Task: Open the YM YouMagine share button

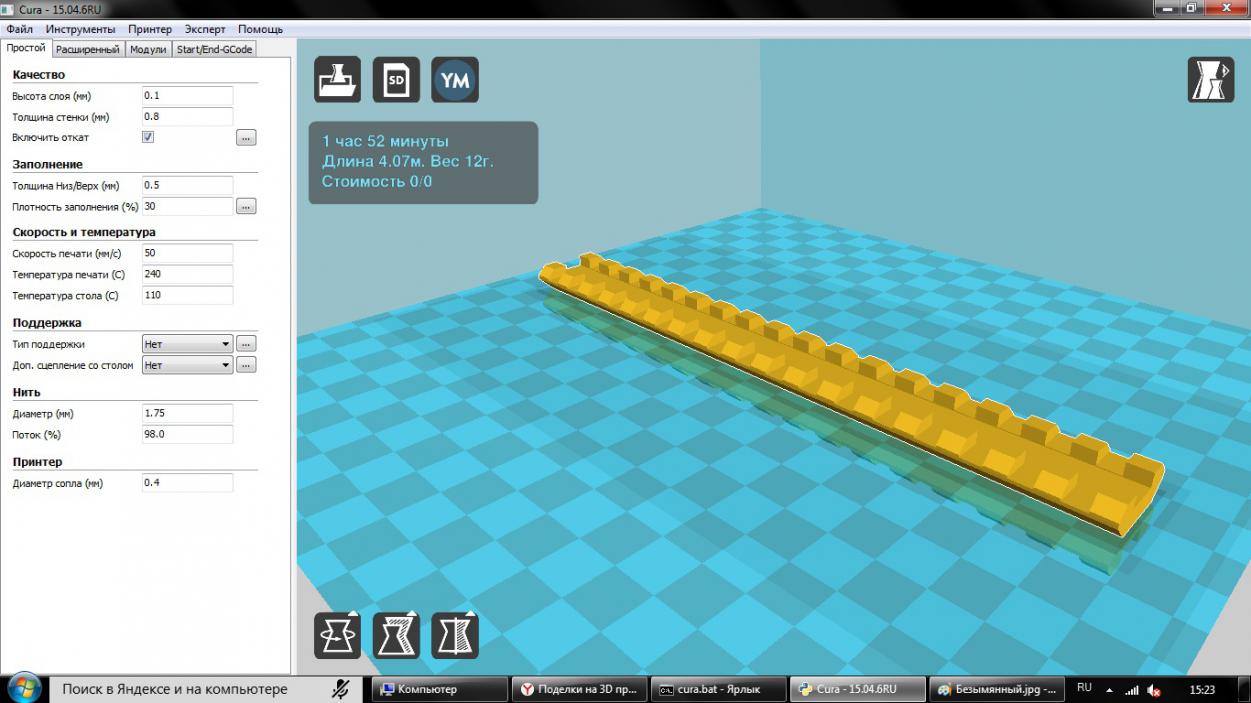Action: (x=455, y=80)
